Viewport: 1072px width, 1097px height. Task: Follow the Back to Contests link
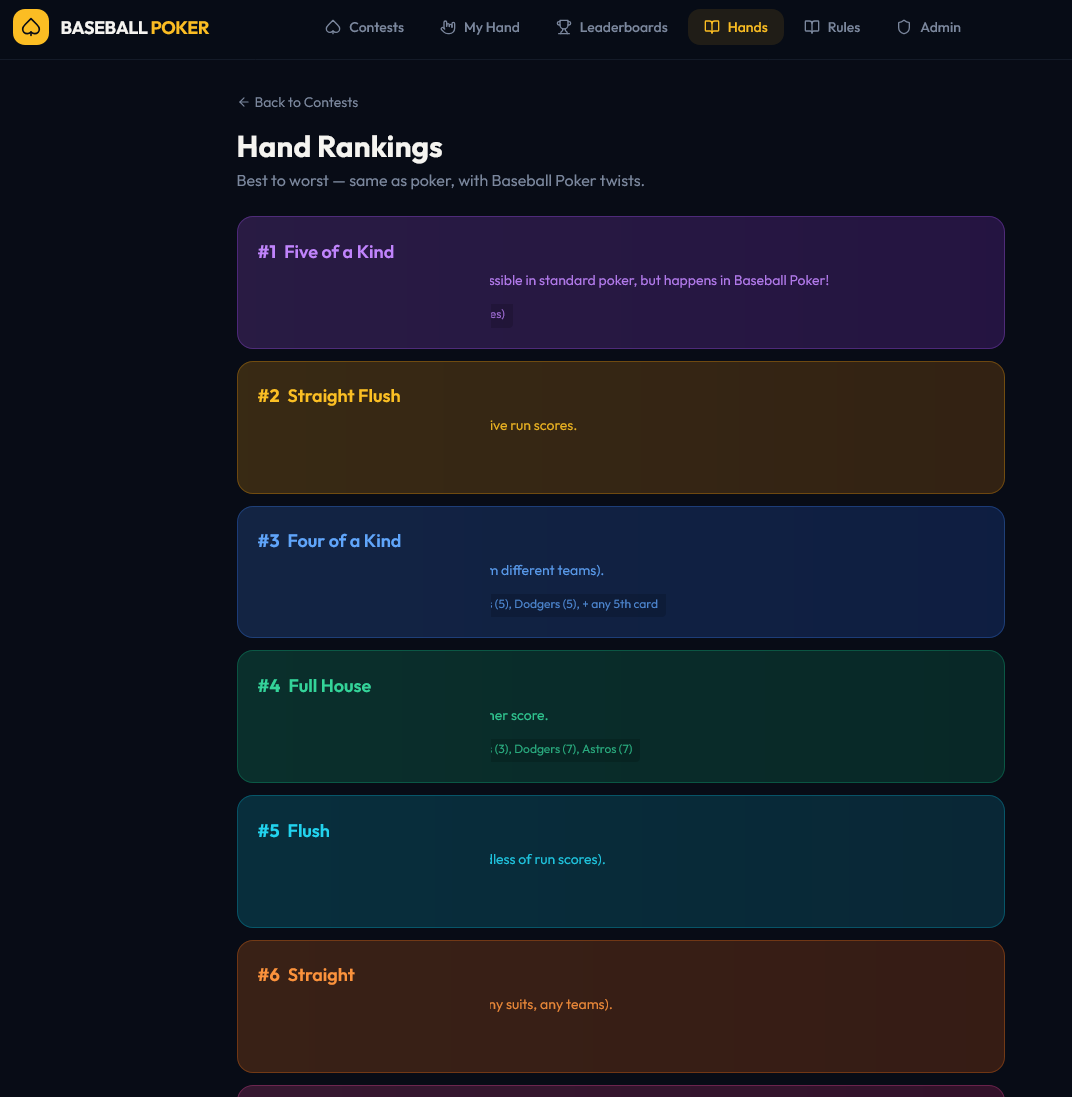pyautogui.click(x=306, y=102)
